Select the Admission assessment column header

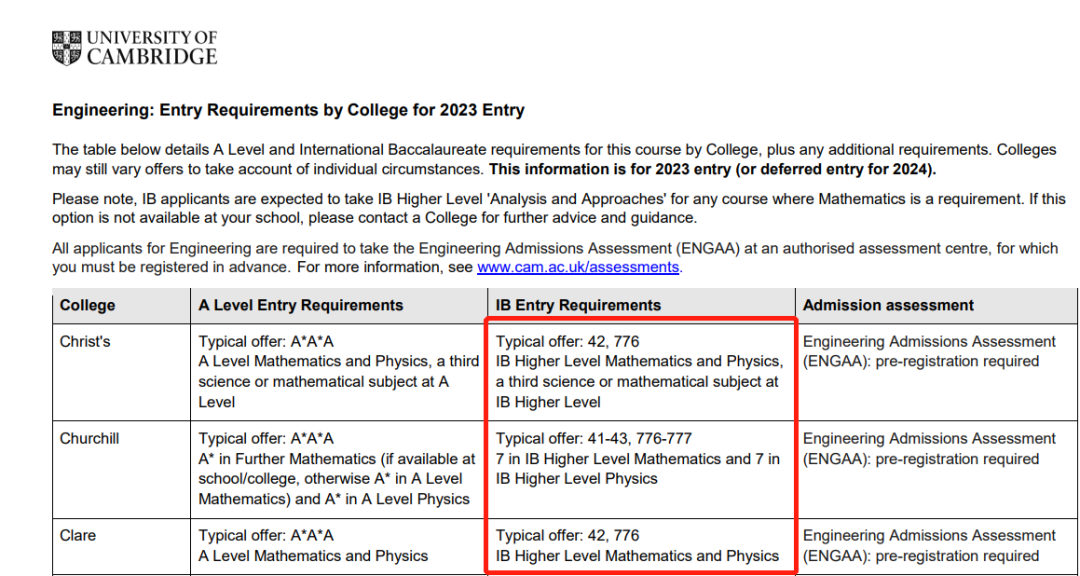pyautogui.click(x=937, y=305)
